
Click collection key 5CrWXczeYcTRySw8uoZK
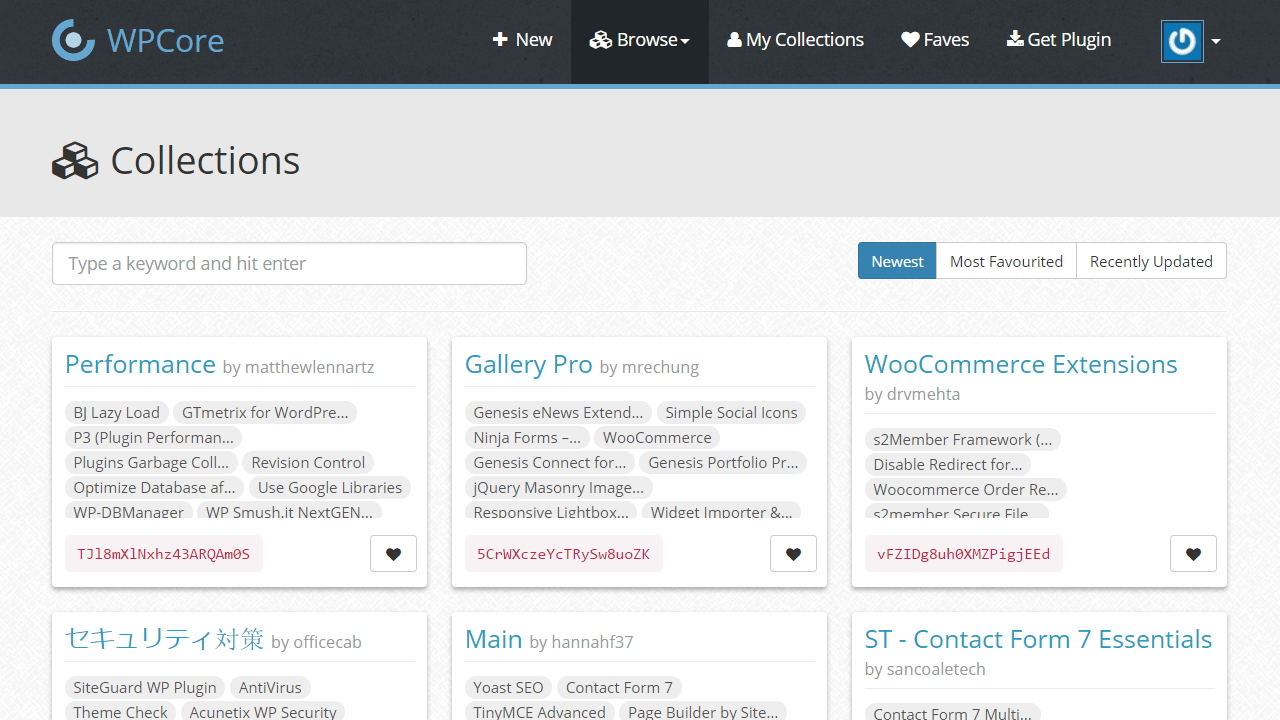563,553
